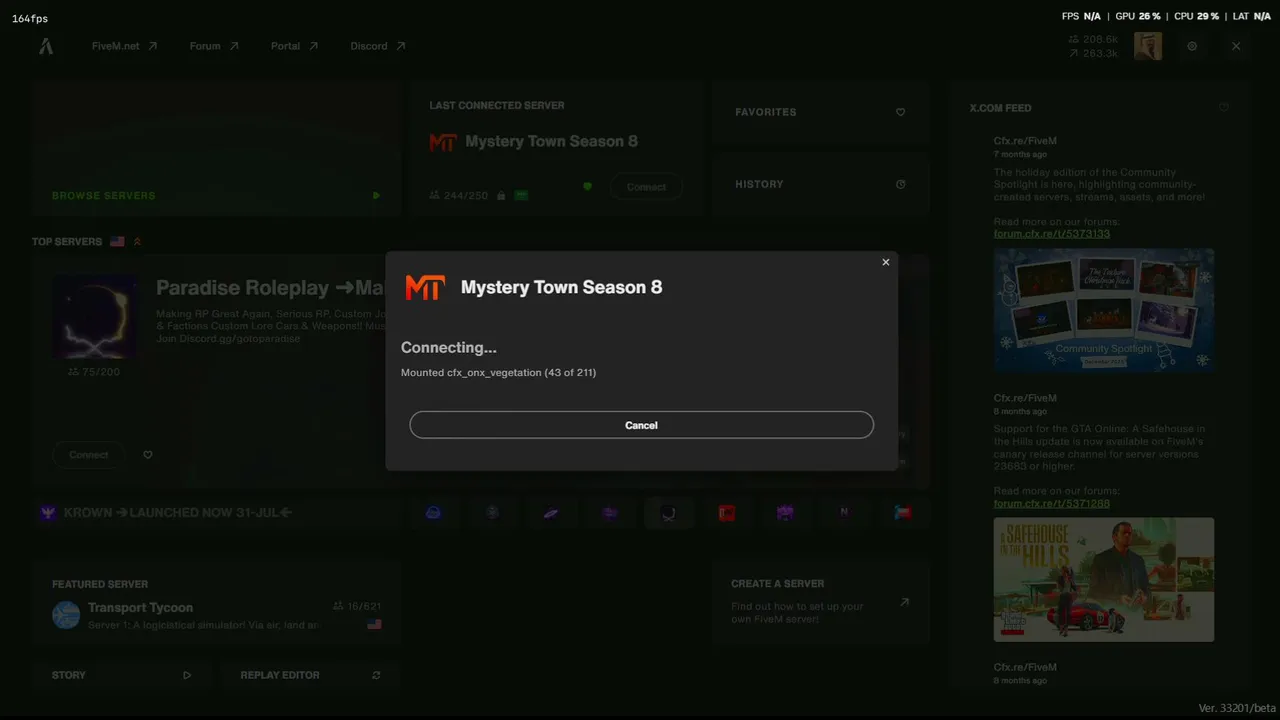Image resolution: width=1280 pixels, height=720 pixels.
Task: Click the lock icon beside 244/250
Action: (501, 196)
